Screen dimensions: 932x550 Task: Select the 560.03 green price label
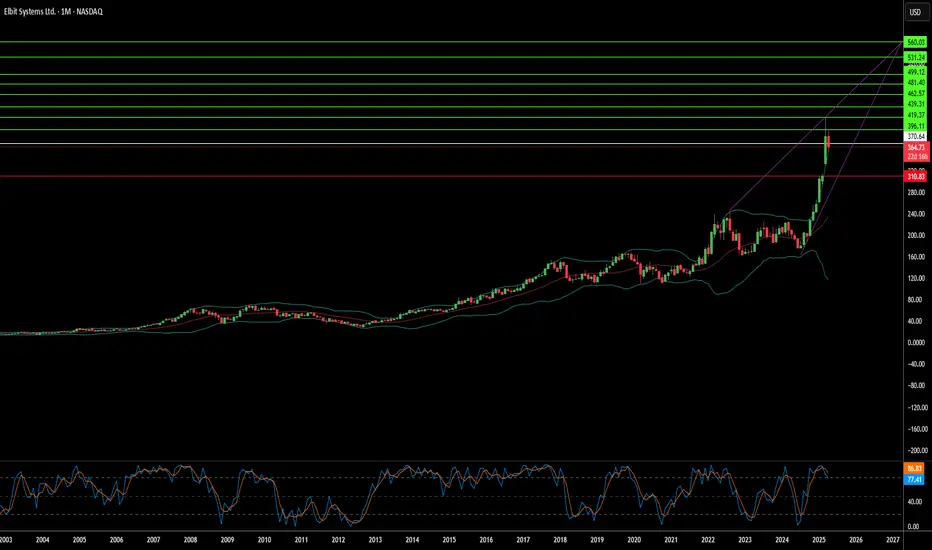point(915,42)
